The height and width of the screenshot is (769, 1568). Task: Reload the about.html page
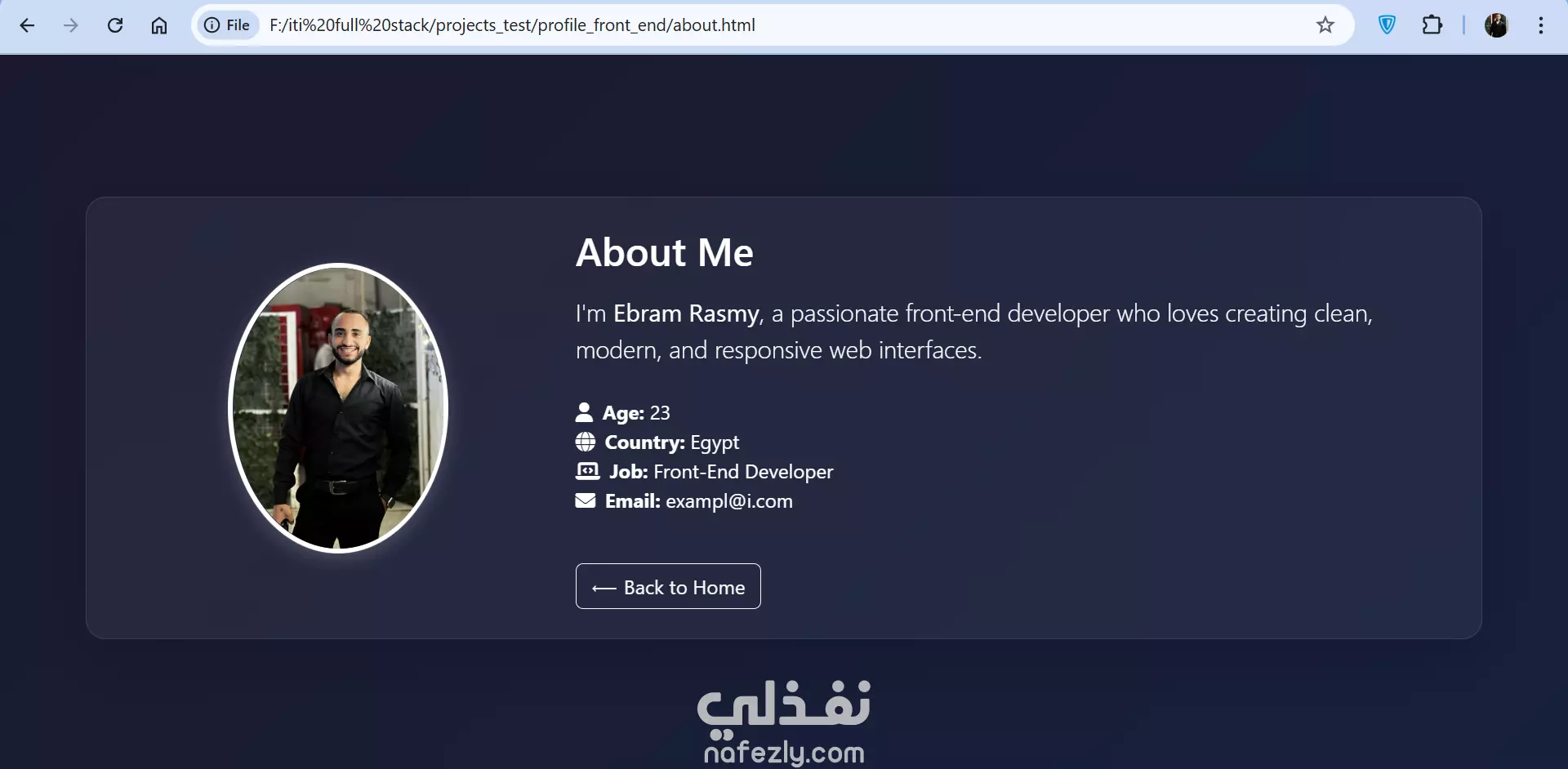pyautogui.click(x=115, y=25)
